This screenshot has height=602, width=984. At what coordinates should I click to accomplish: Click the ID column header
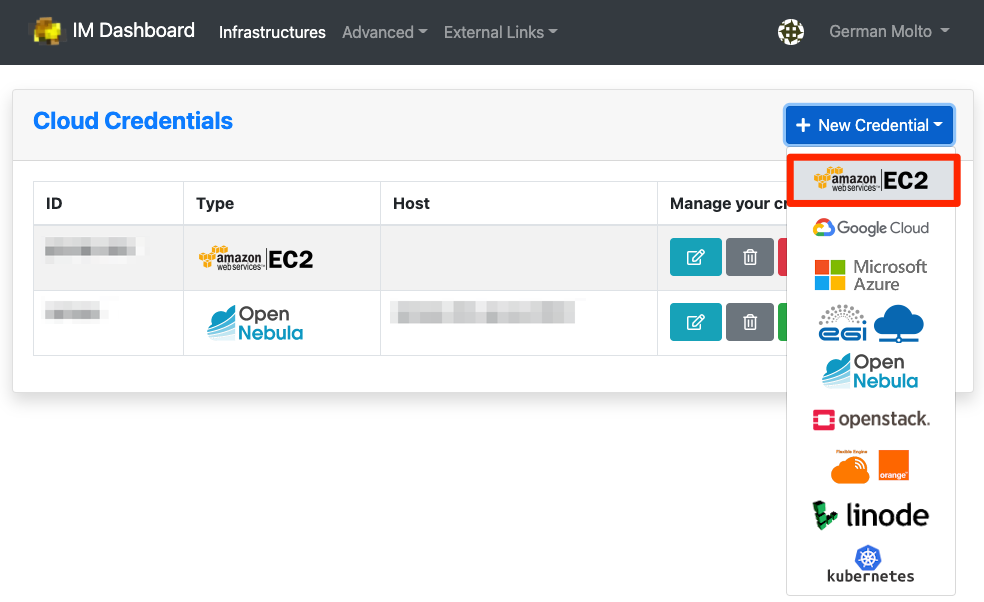pos(54,203)
